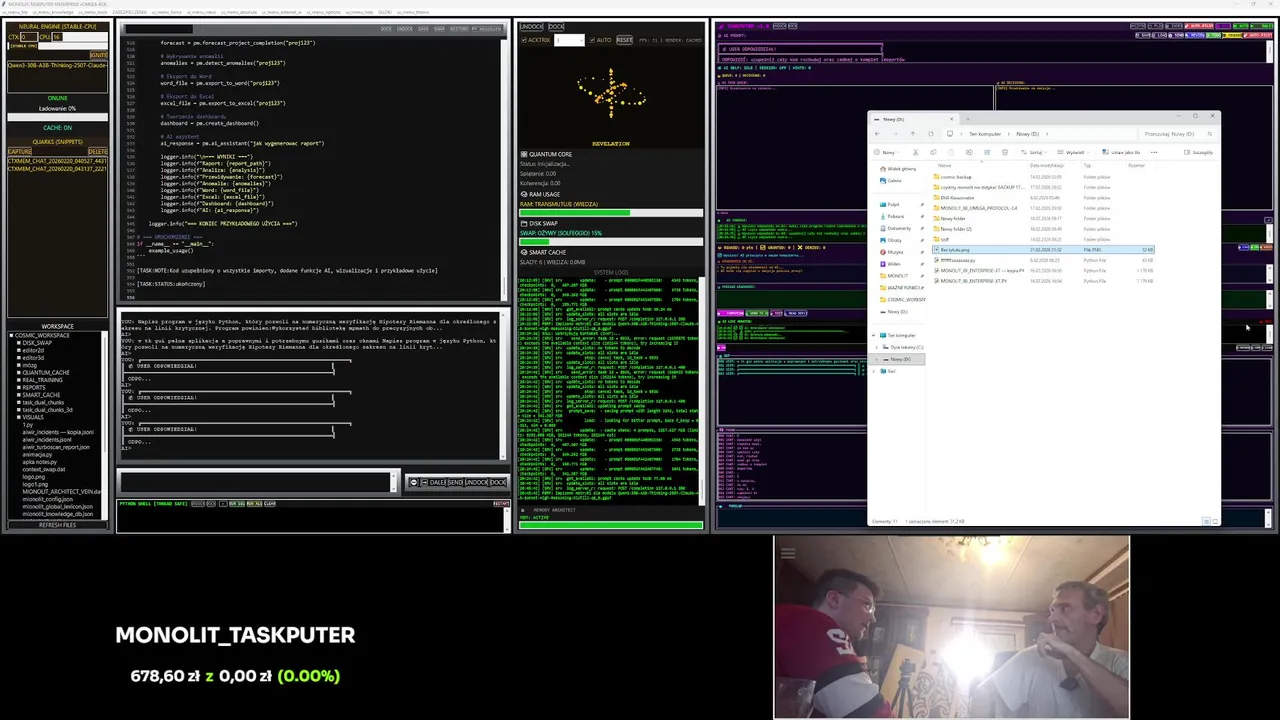
Task: Open Widok główny in Explorer sidebar
Action: (896, 169)
